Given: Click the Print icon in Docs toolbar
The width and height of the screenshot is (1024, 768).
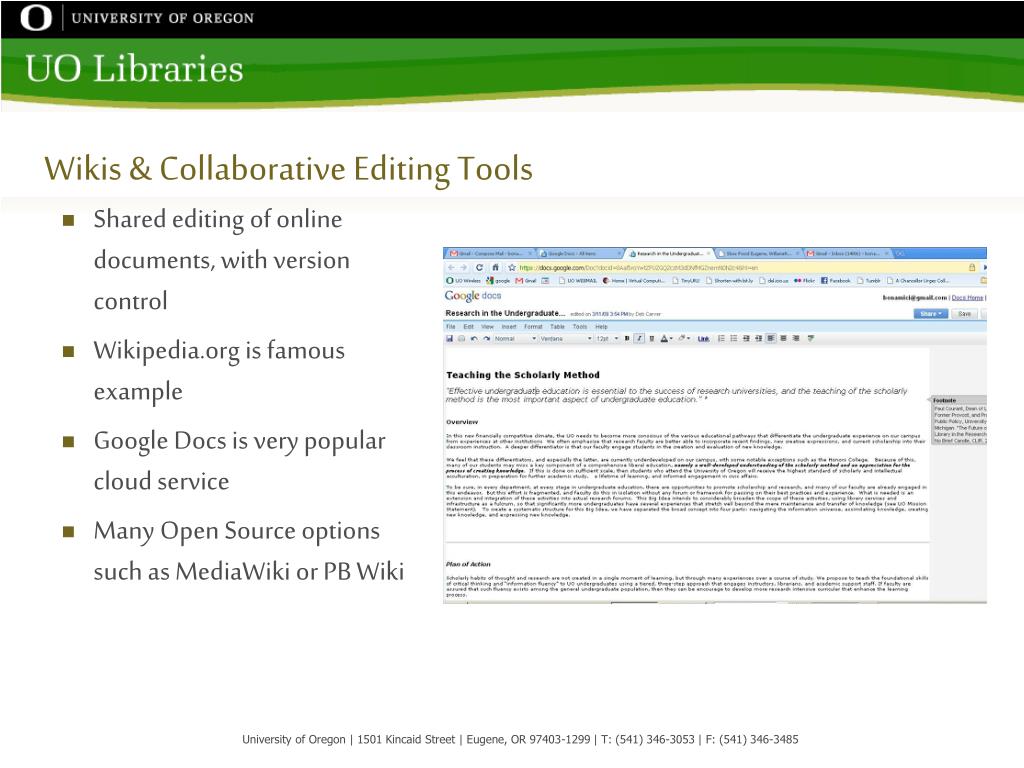Looking at the screenshot, I should click(462, 338).
